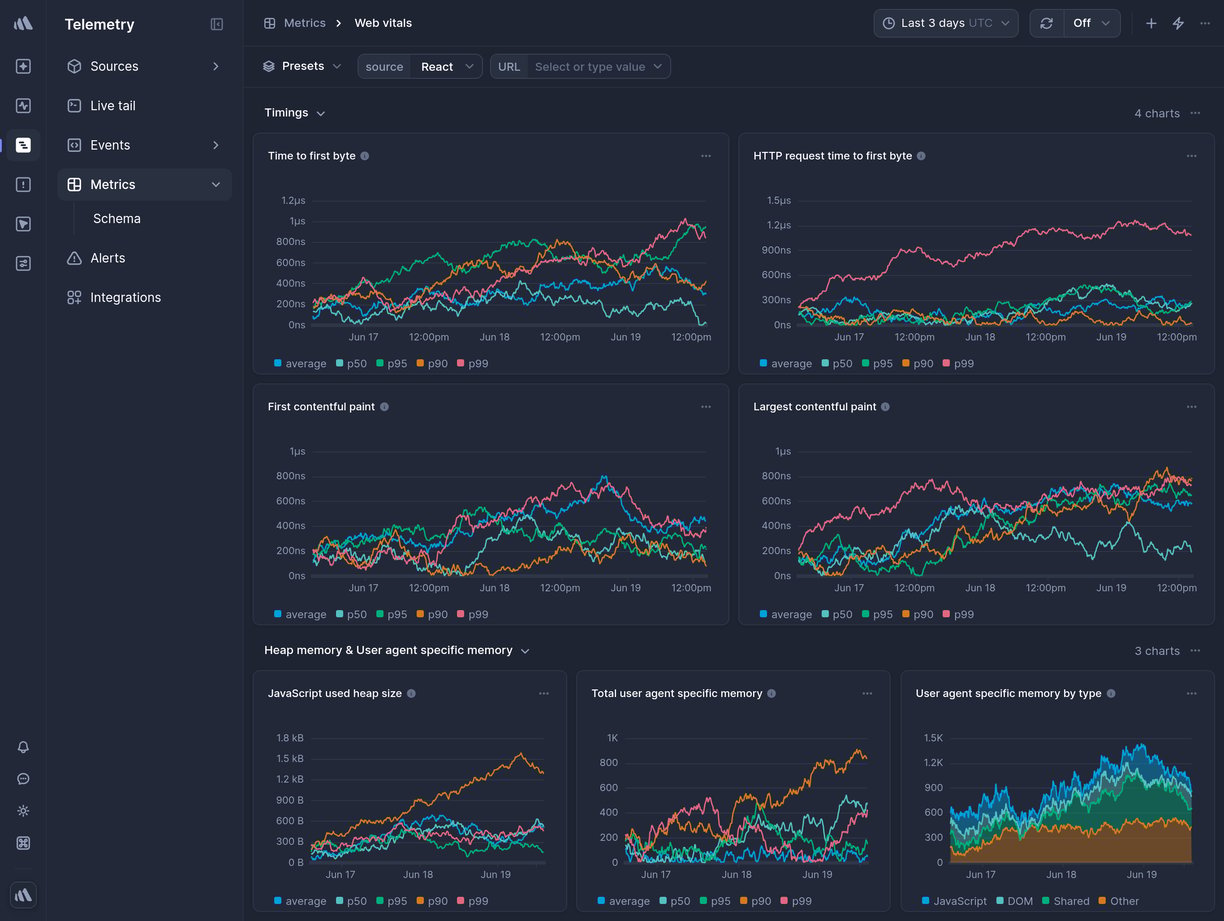The height and width of the screenshot is (921, 1224).
Task: Open the command key icon in left rail
Action: [x=23, y=843]
